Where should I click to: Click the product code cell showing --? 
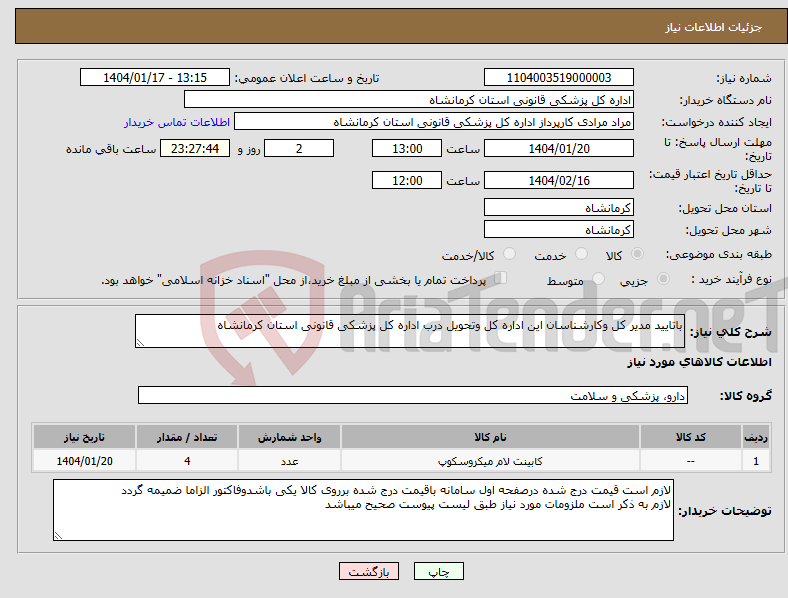pyautogui.click(x=691, y=461)
